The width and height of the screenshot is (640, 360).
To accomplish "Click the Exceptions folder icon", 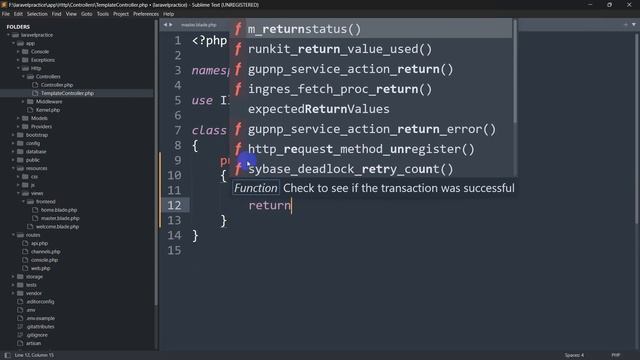I will coord(25,60).
